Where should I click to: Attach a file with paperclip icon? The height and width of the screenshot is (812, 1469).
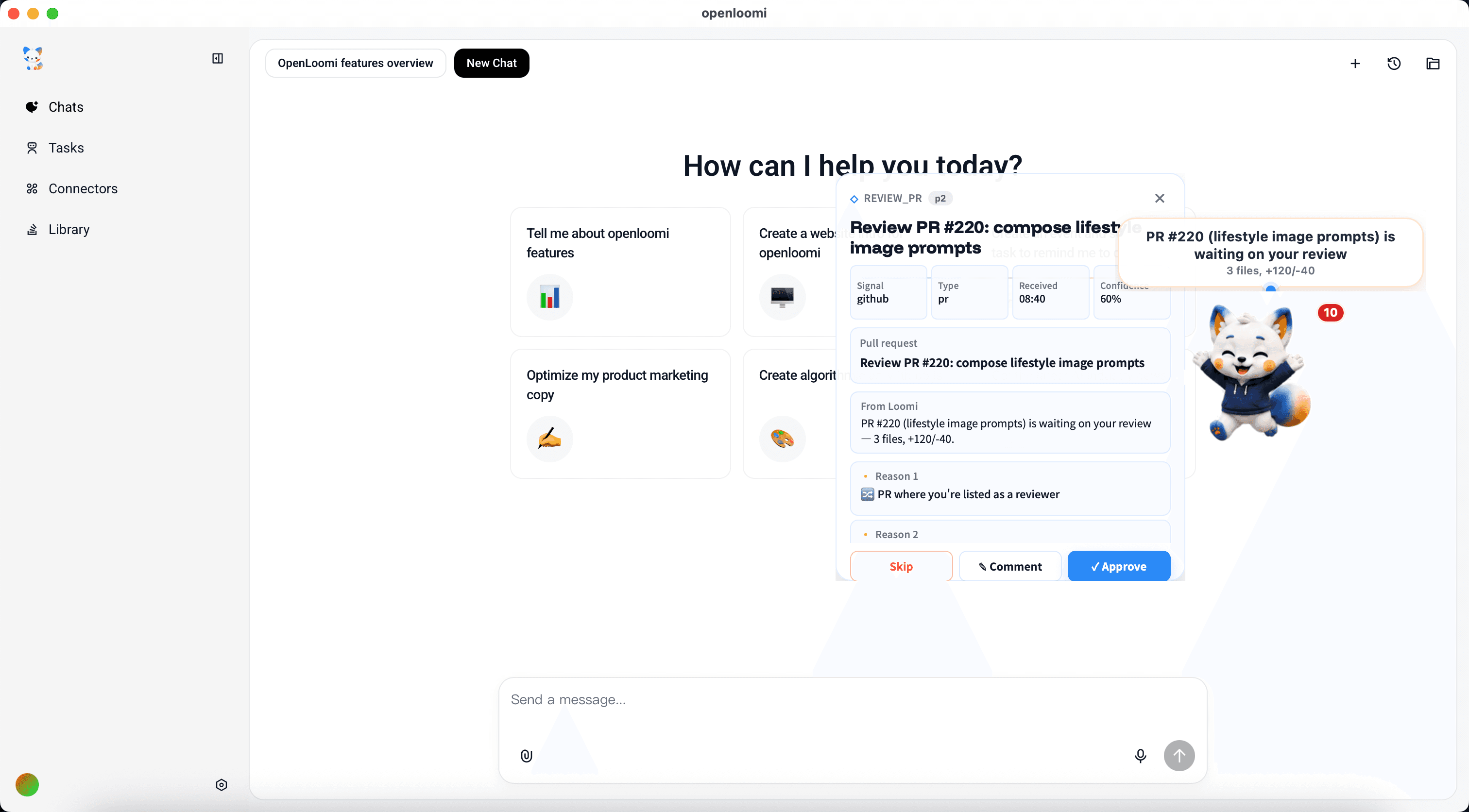[x=527, y=756]
